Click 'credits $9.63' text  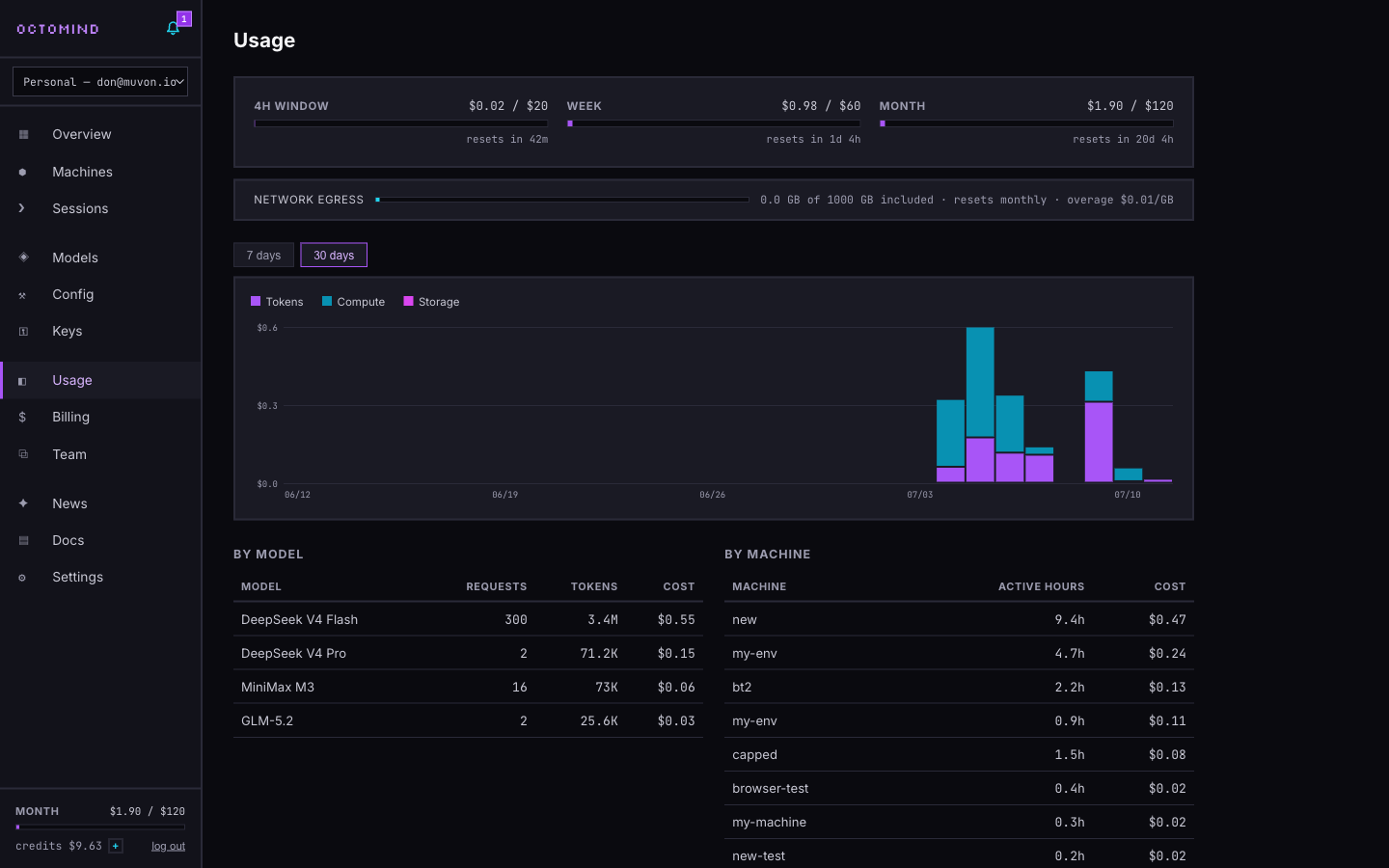(59, 846)
